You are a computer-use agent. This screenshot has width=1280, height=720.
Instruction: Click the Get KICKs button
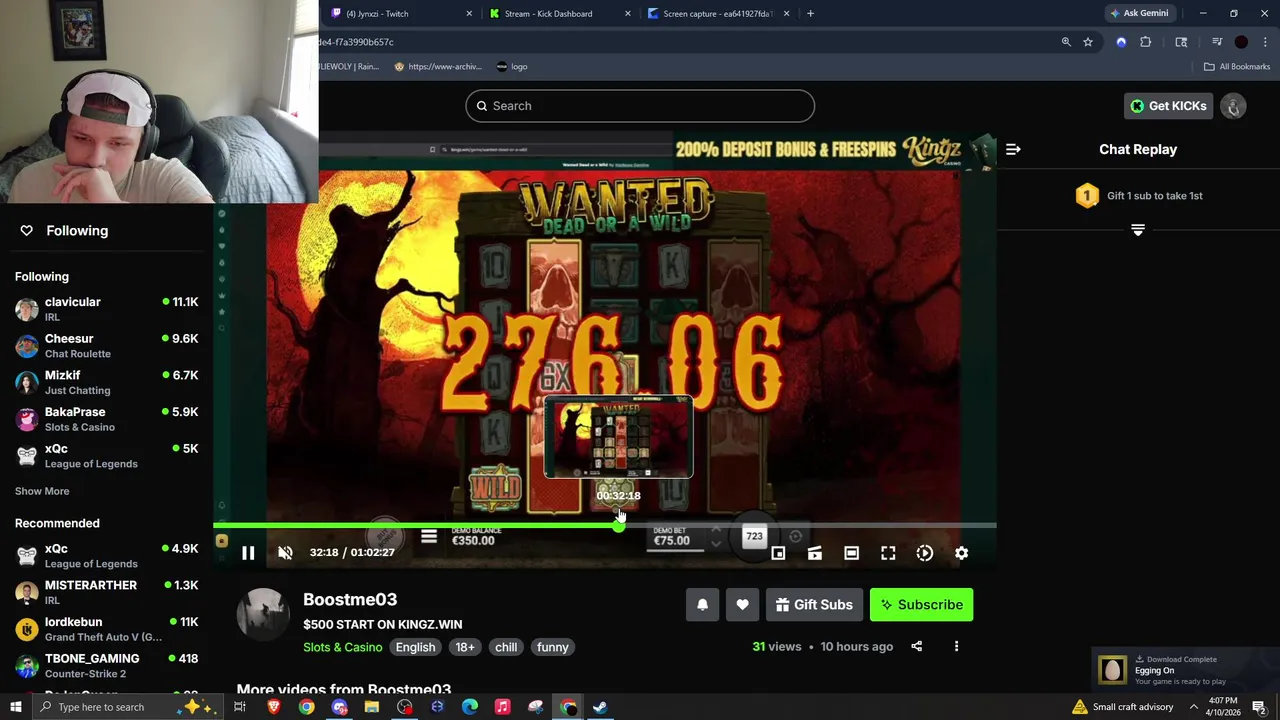[x=1168, y=106]
